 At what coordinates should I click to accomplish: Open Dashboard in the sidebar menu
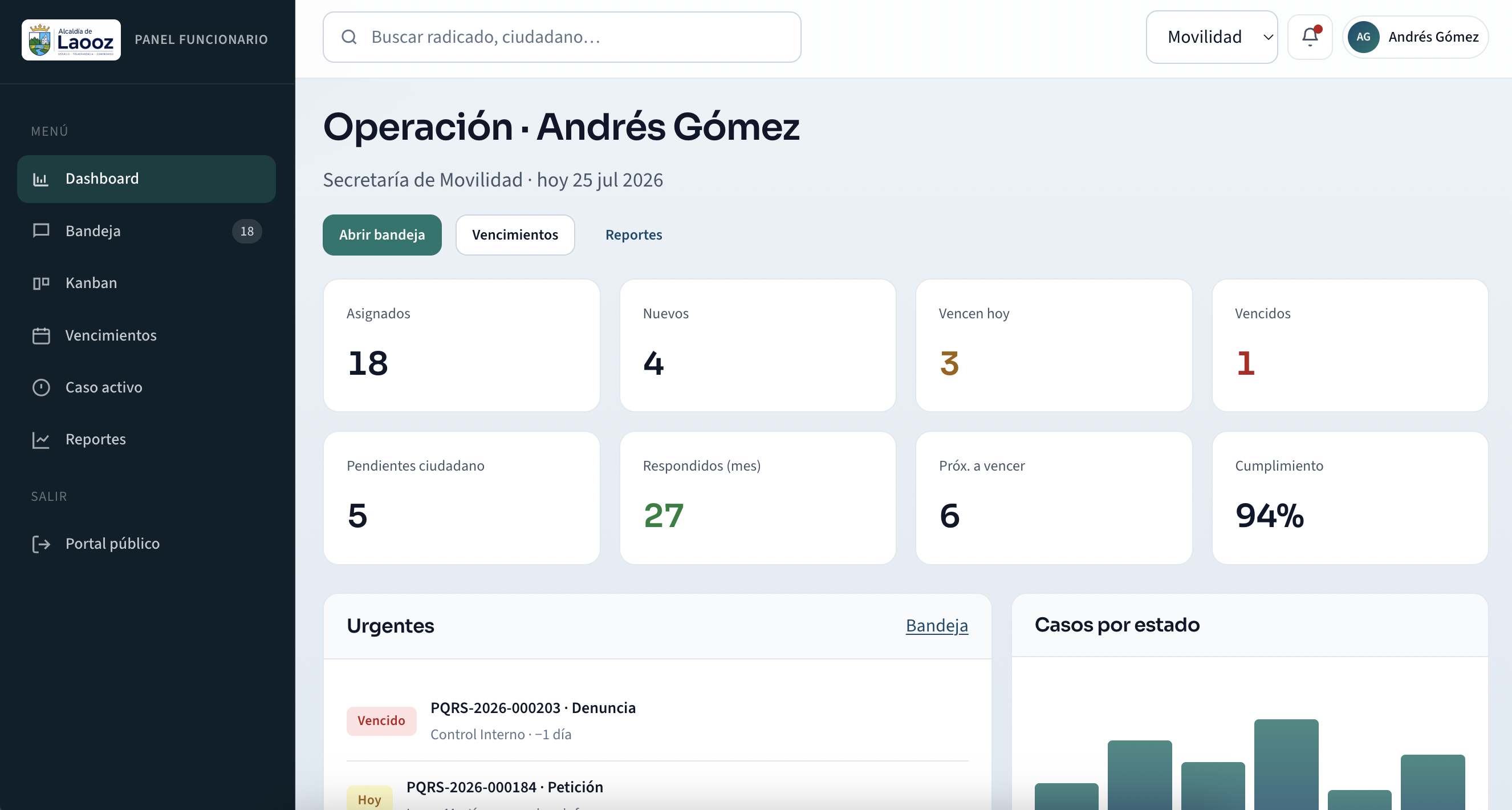[146, 179]
